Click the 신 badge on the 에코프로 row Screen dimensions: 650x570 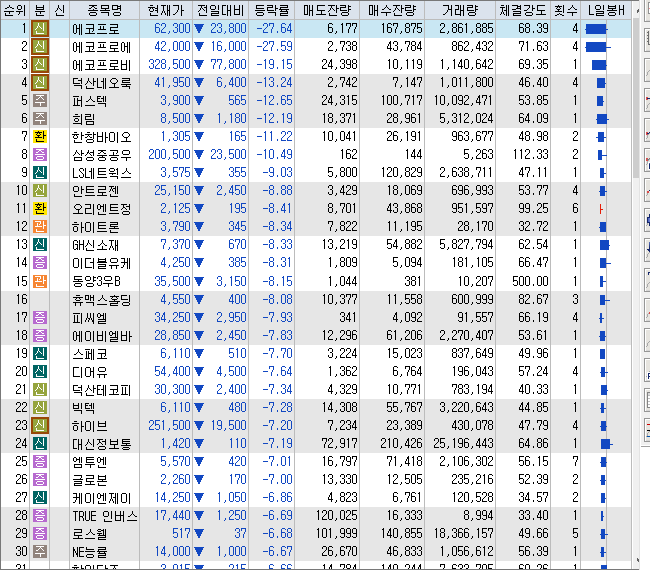40,29
